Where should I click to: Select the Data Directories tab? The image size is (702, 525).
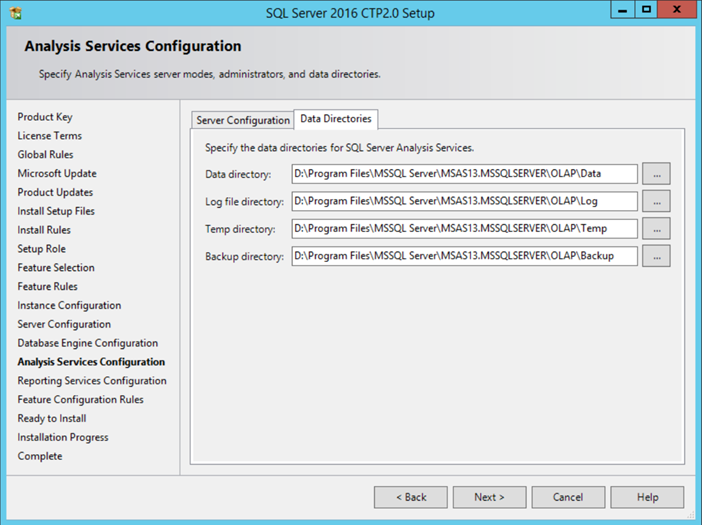tap(336, 119)
